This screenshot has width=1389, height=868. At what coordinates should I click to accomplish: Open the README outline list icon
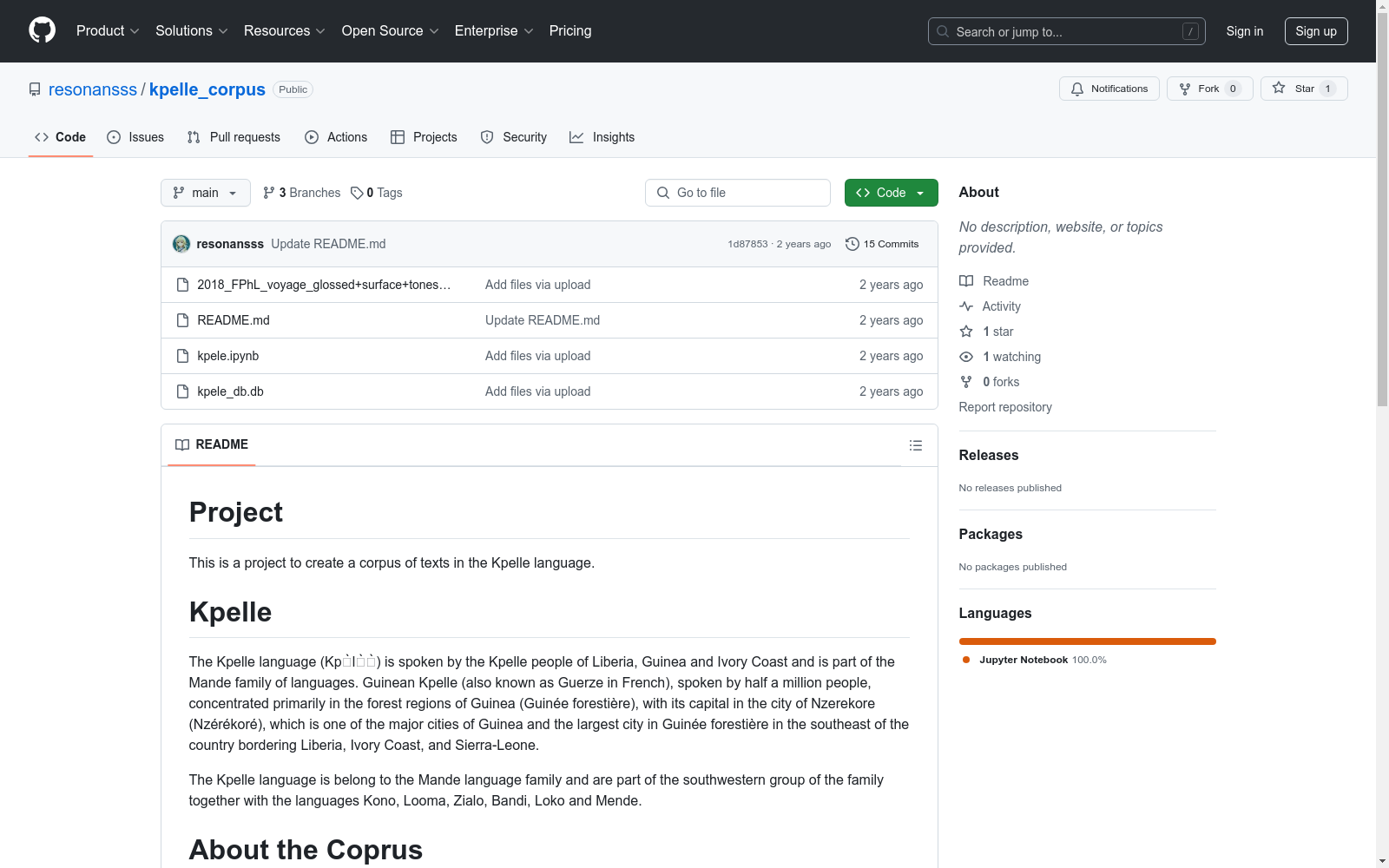[x=916, y=445]
